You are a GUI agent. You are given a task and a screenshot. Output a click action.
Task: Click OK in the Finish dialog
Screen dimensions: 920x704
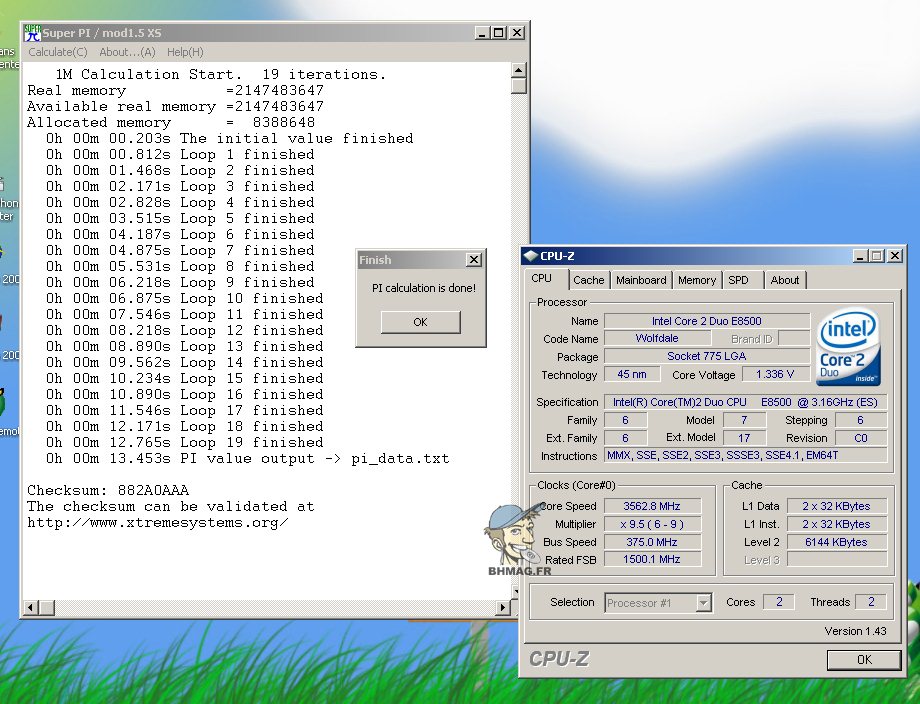tap(420, 322)
